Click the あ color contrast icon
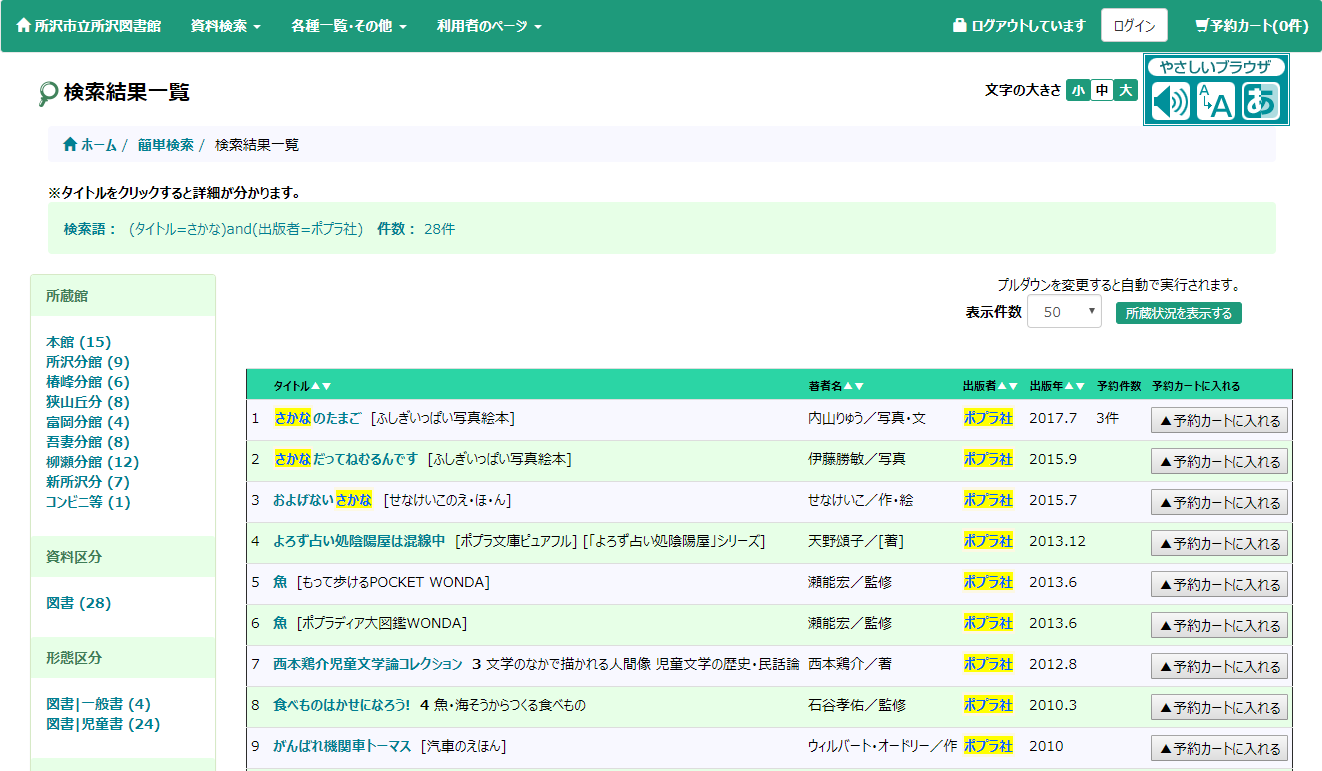Viewport: 1322px width, 771px height. pyautogui.click(x=1260, y=101)
